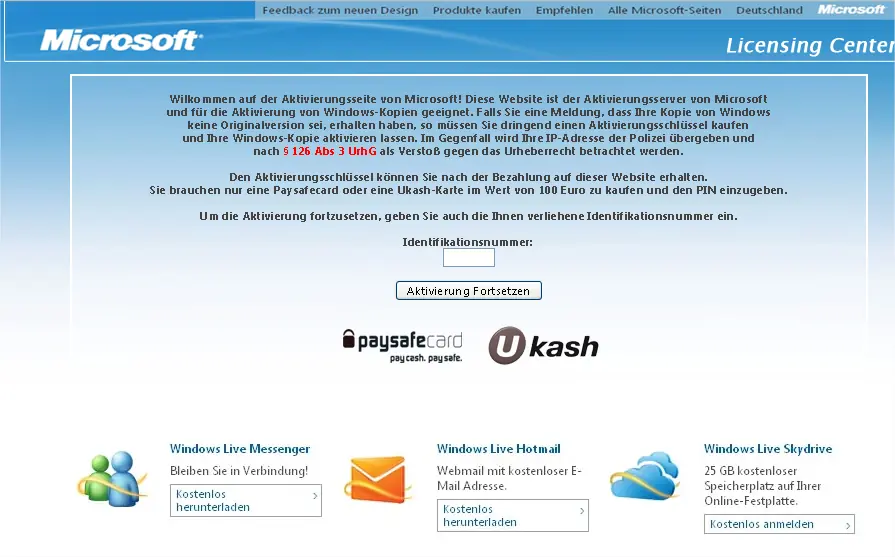Click Kostenlos herunterladen under Hotmail
The height and width of the screenshot is (557, 895).
coord(513,515)
